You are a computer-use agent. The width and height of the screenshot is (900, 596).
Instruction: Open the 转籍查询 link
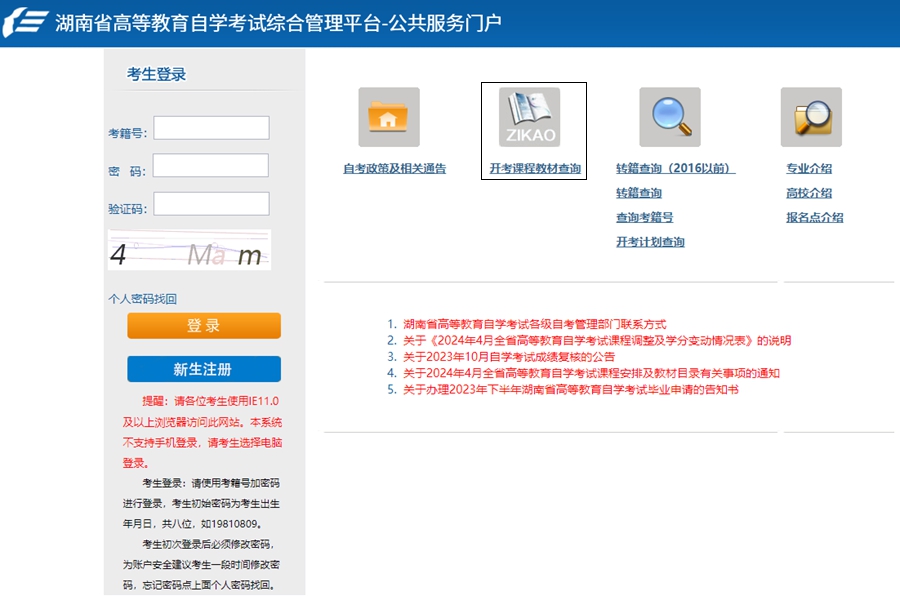(x=639, y=193)
